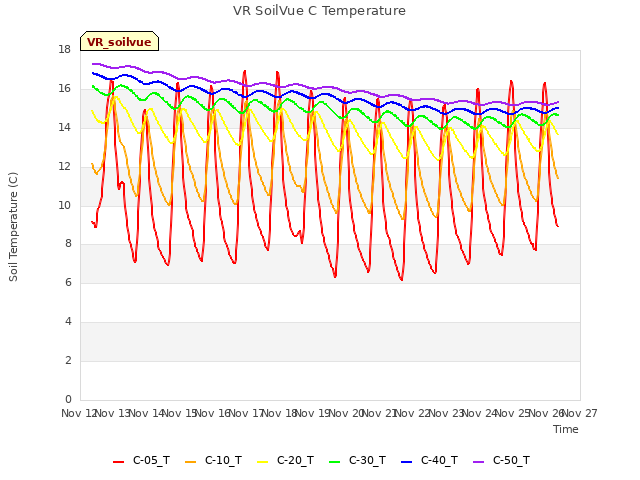Click the 10 y-axis tick label
640x480 pixels.
[64, 205]
